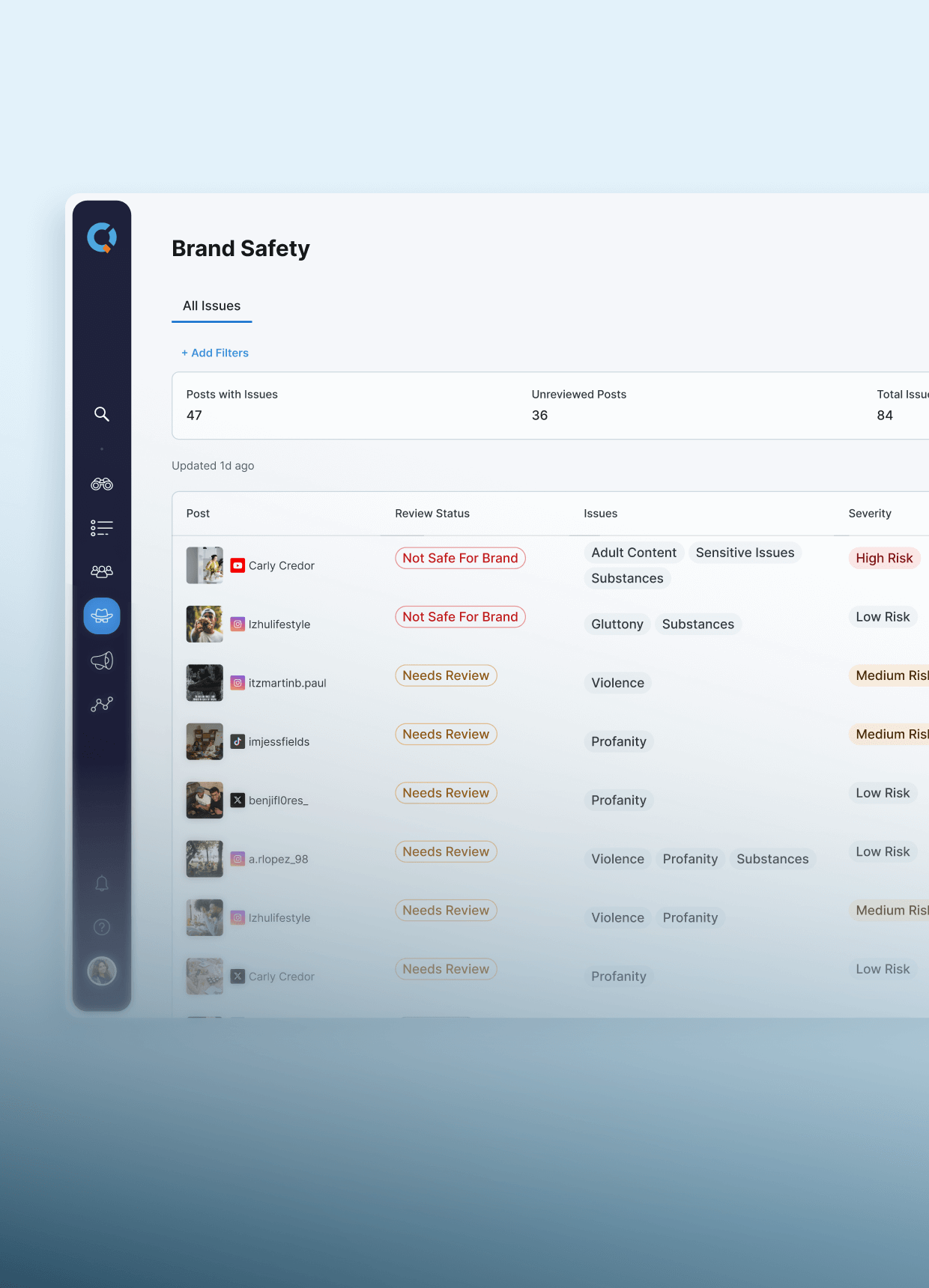Click the app logo at sidebar top
The height and width of the screenshot is (1288, 929).
click(102, 238)
